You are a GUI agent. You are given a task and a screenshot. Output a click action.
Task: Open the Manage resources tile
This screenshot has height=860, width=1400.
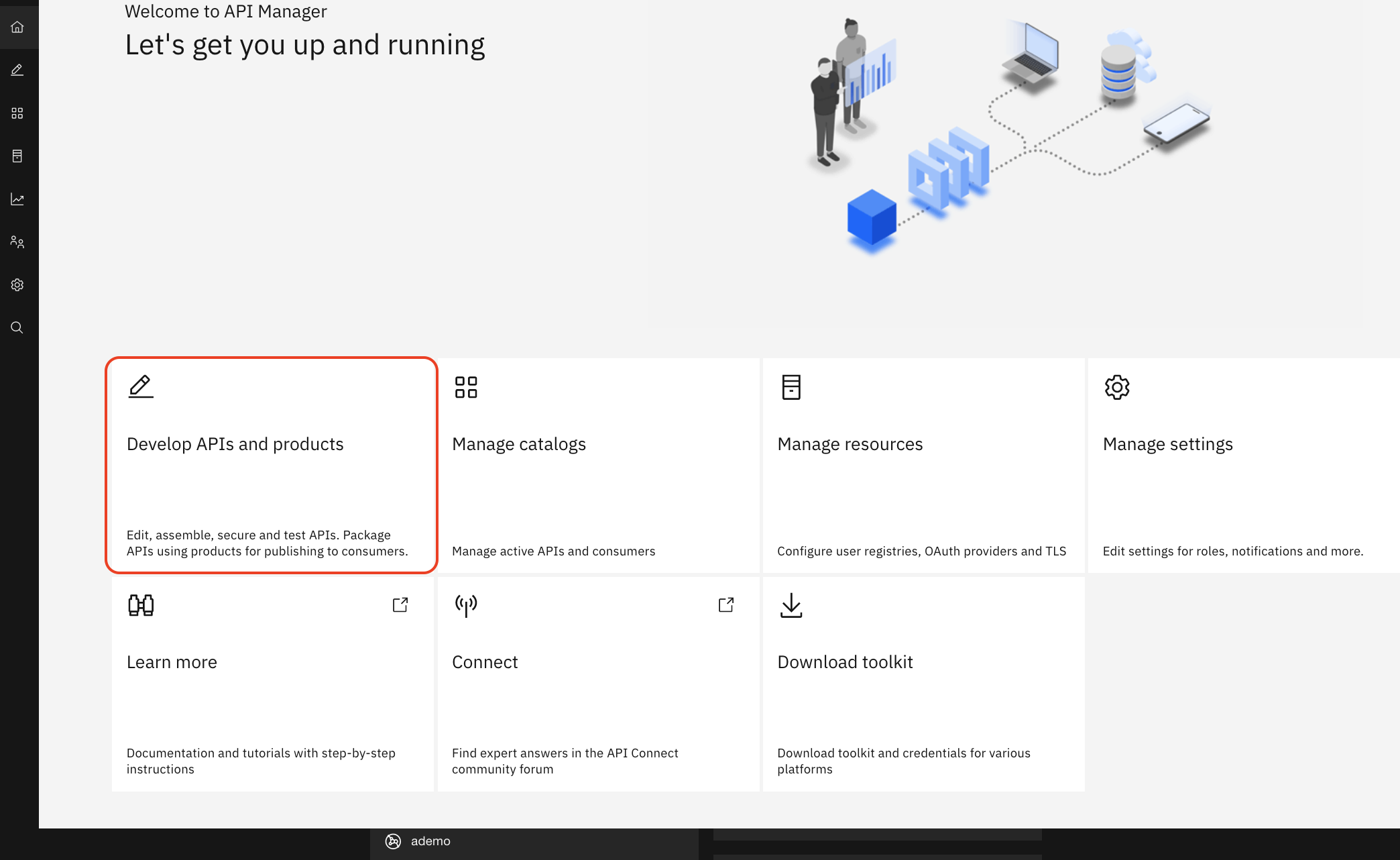coord(923,465)
